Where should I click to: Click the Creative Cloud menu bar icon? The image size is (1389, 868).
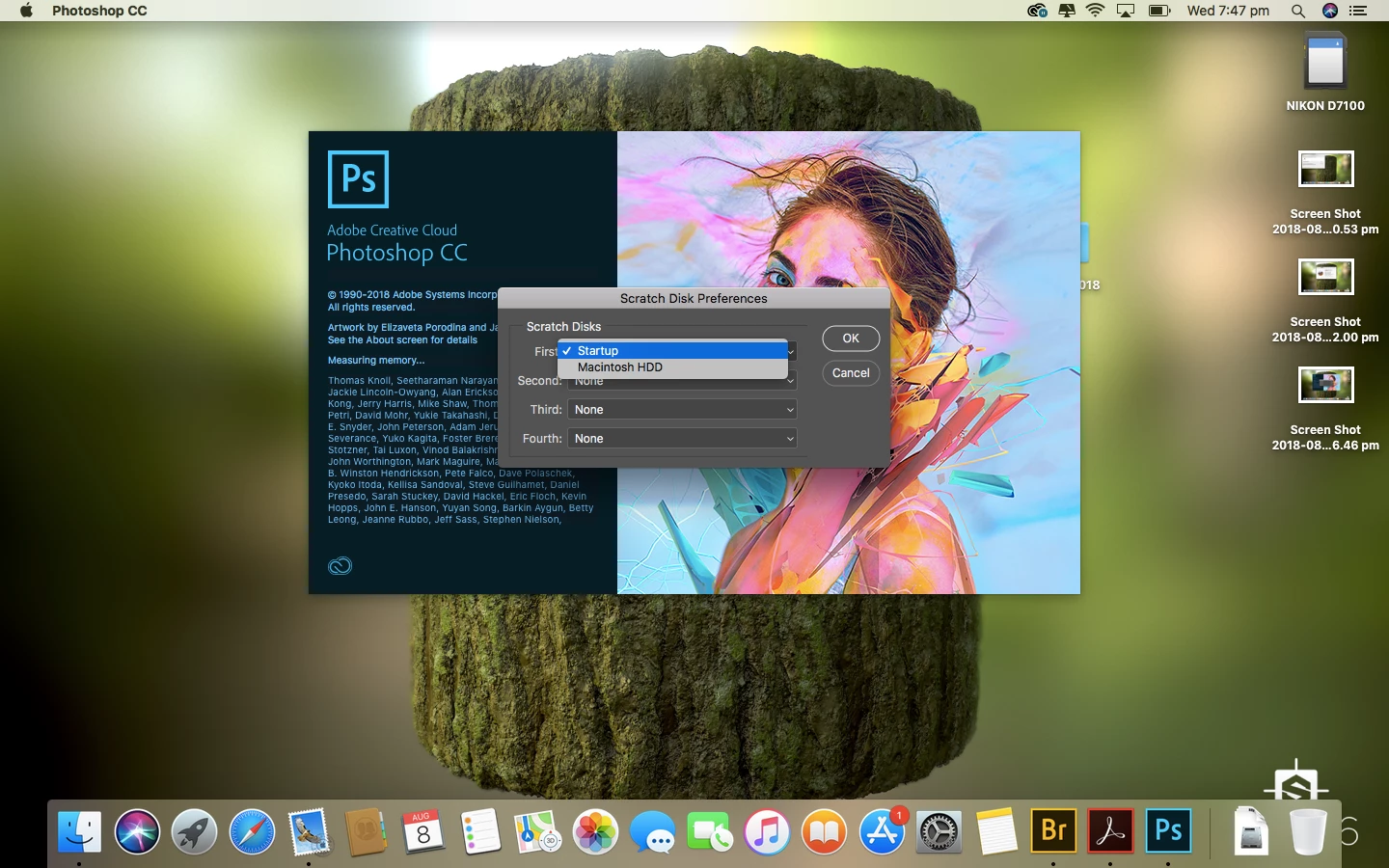point(1037,11)
